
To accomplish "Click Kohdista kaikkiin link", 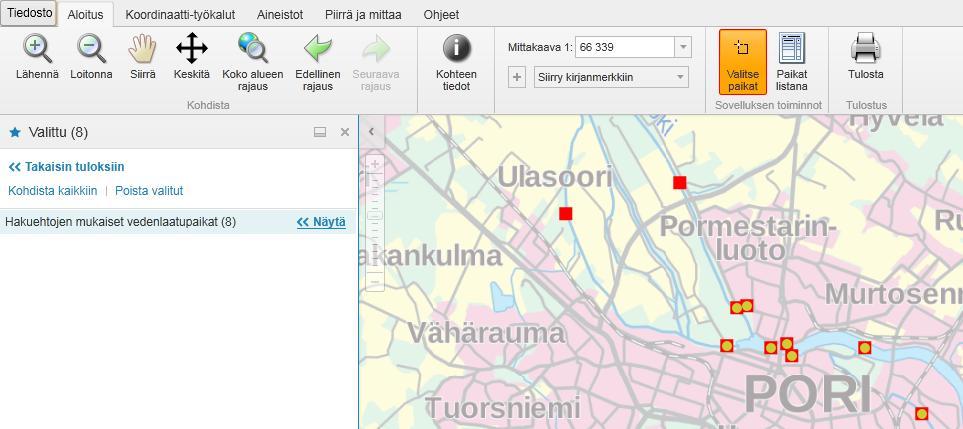I will tap(52, 191).
